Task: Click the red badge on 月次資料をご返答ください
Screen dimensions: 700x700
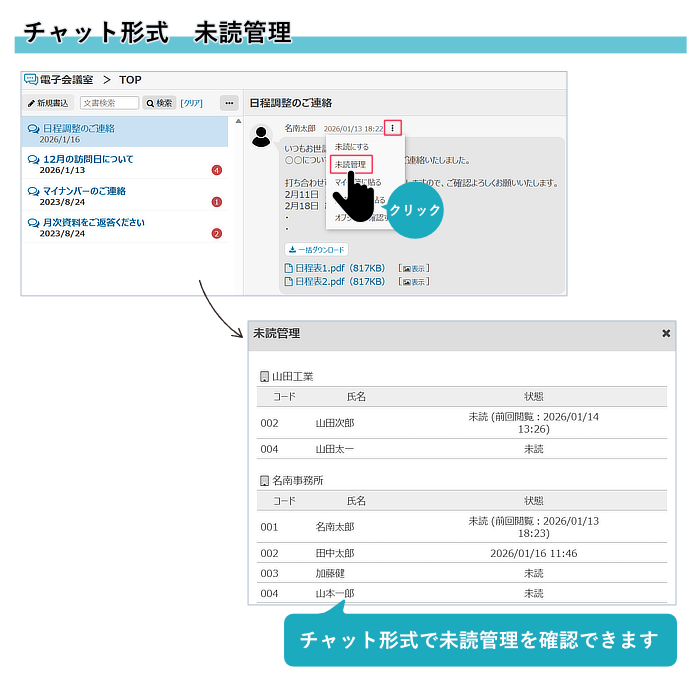Action: [x=217, y=234]
